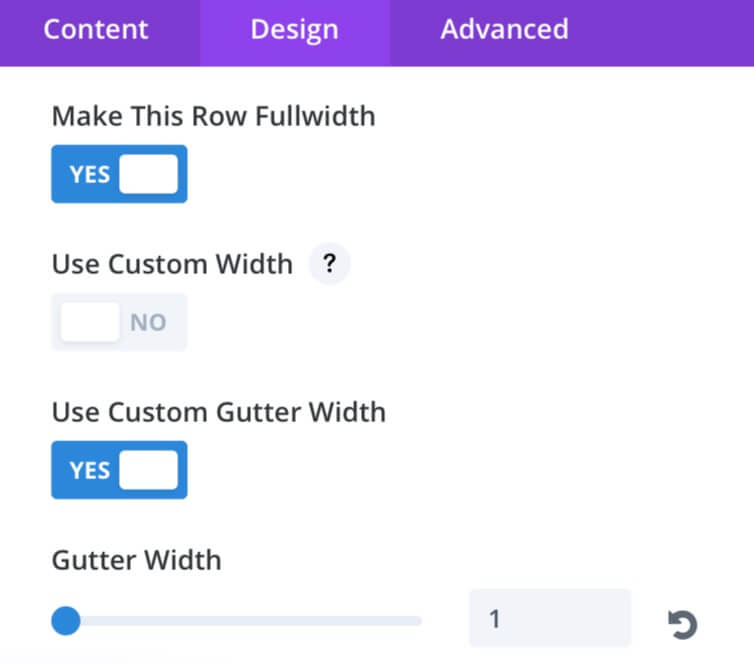
Task: Open the Advanced tab
Action: 504,29
